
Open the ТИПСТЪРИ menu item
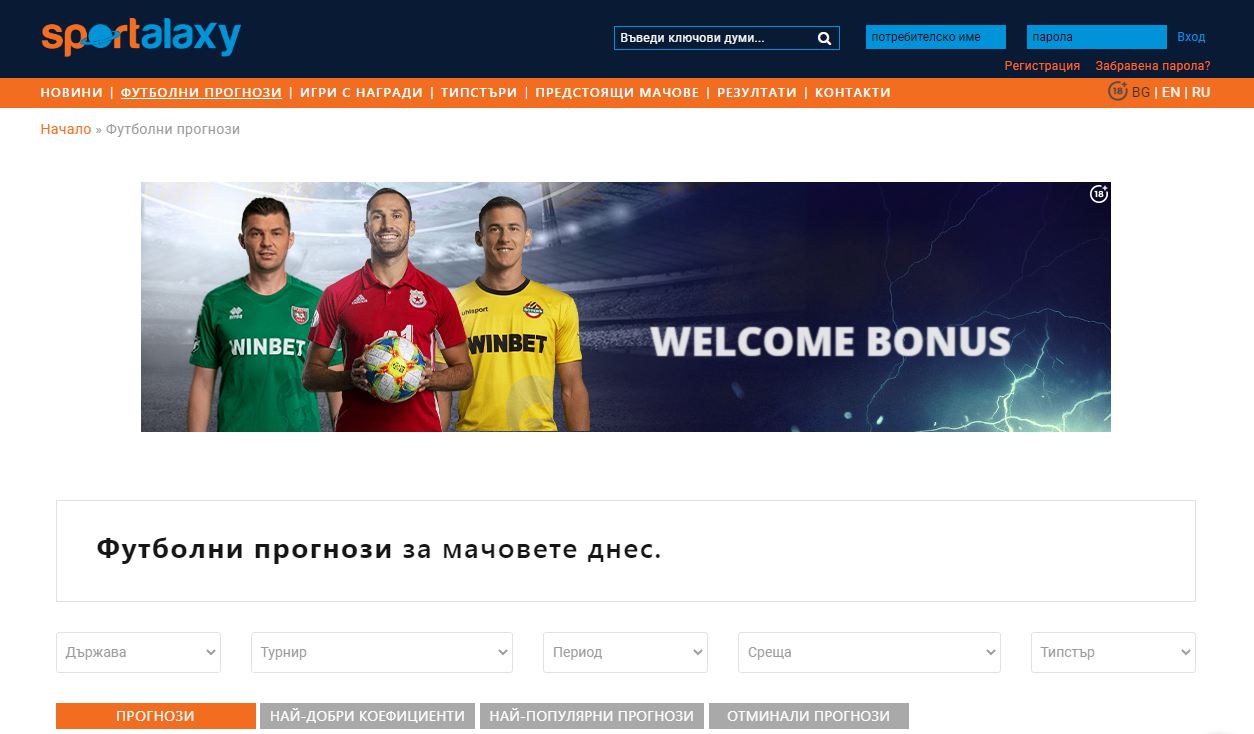[480, 92]
